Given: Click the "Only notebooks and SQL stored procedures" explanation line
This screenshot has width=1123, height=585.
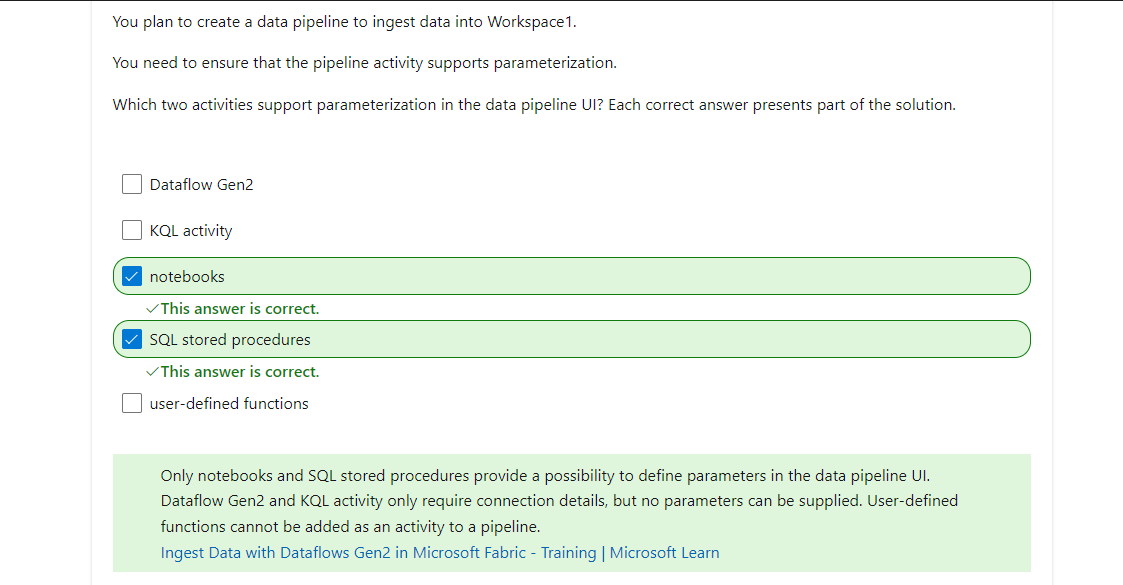Looking at the screenshot, I should [x=545, y=475].
